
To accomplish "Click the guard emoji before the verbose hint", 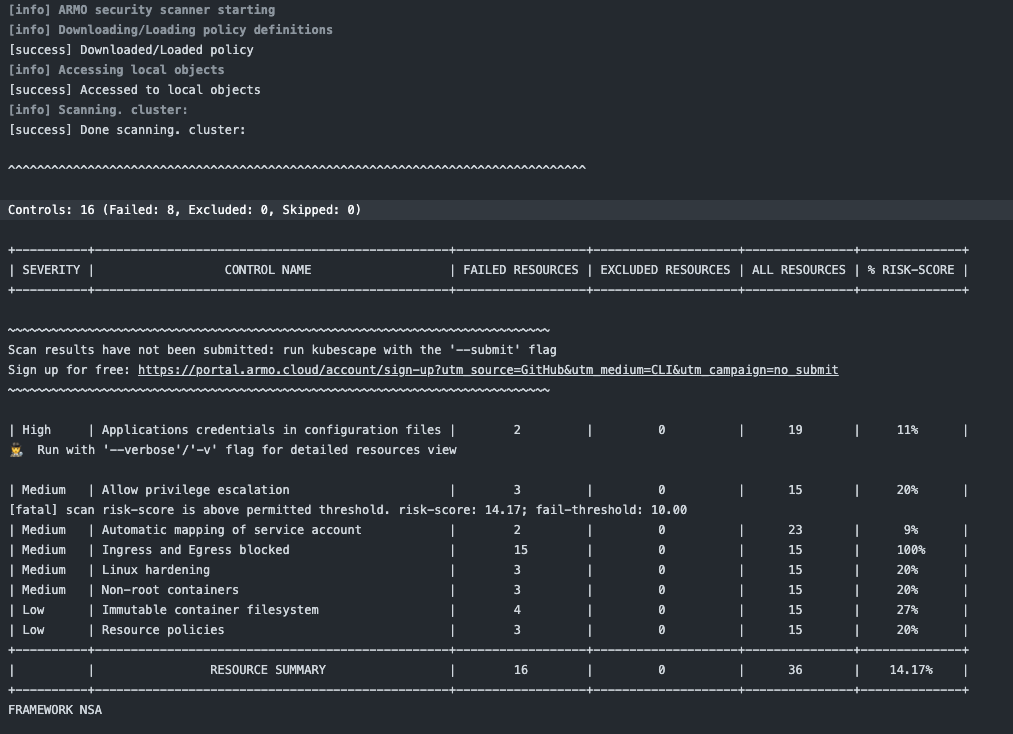I will 17,450.
